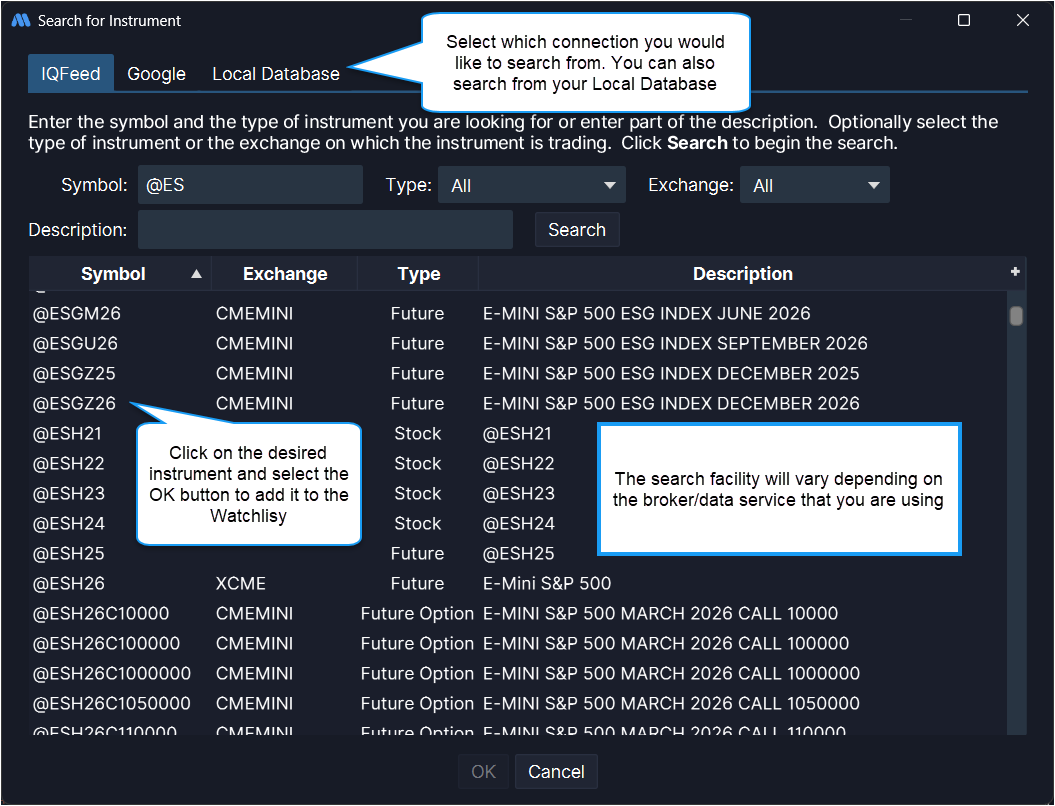
Task: Sort by the Exchange column header
Action: click(285, 274)
